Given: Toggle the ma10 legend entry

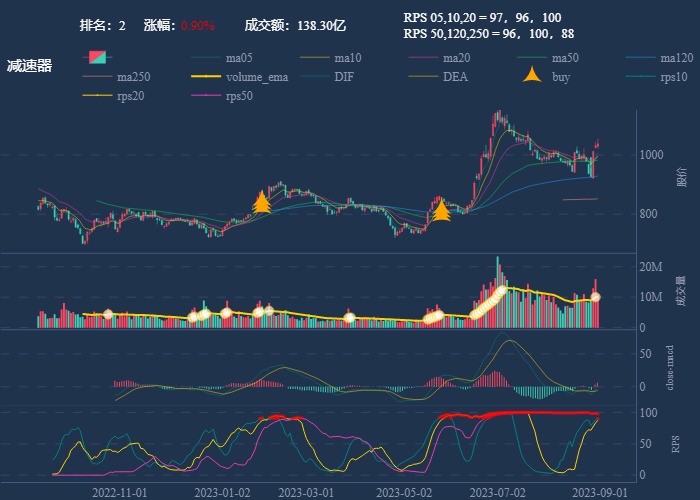Looking at the screenshot, I should click(x=315, y=58).
